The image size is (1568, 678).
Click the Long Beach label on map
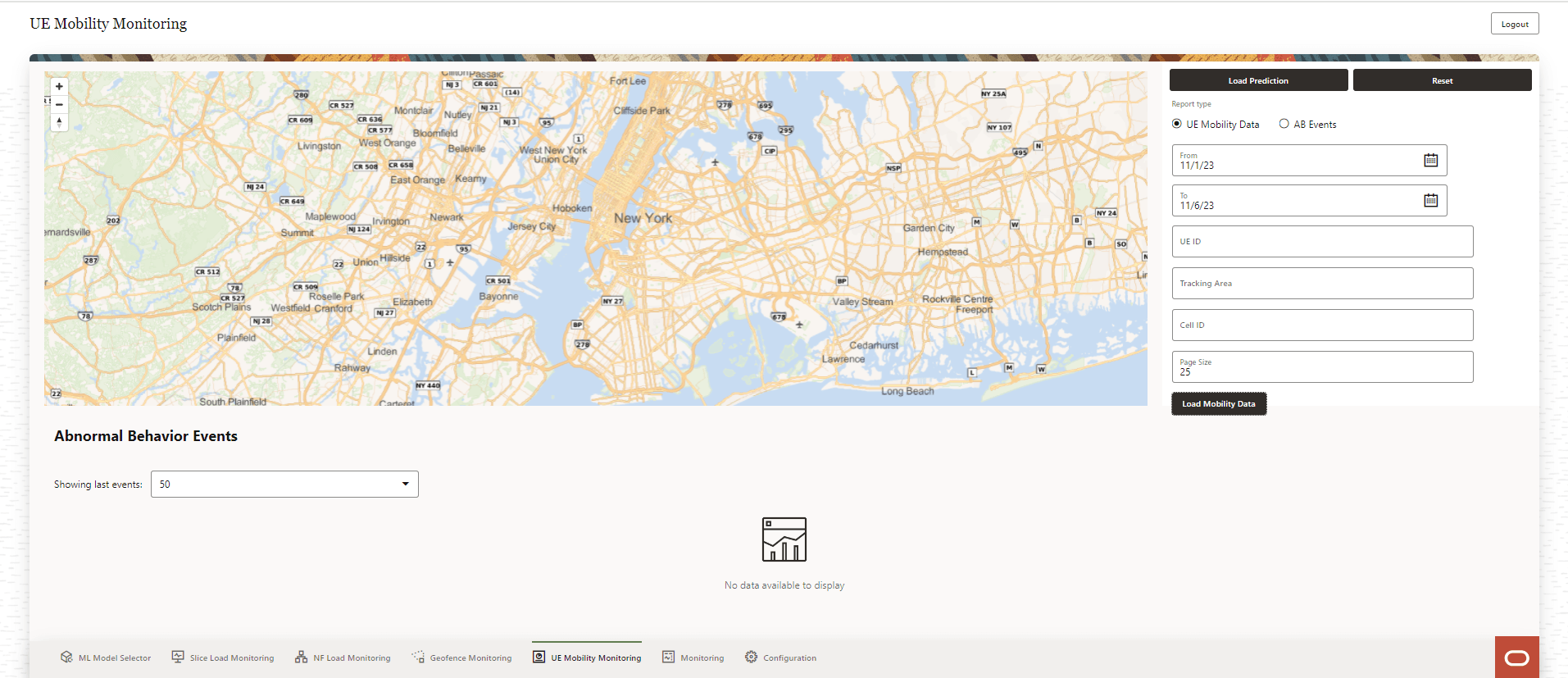pyautogui.click(x=907, y=391)
